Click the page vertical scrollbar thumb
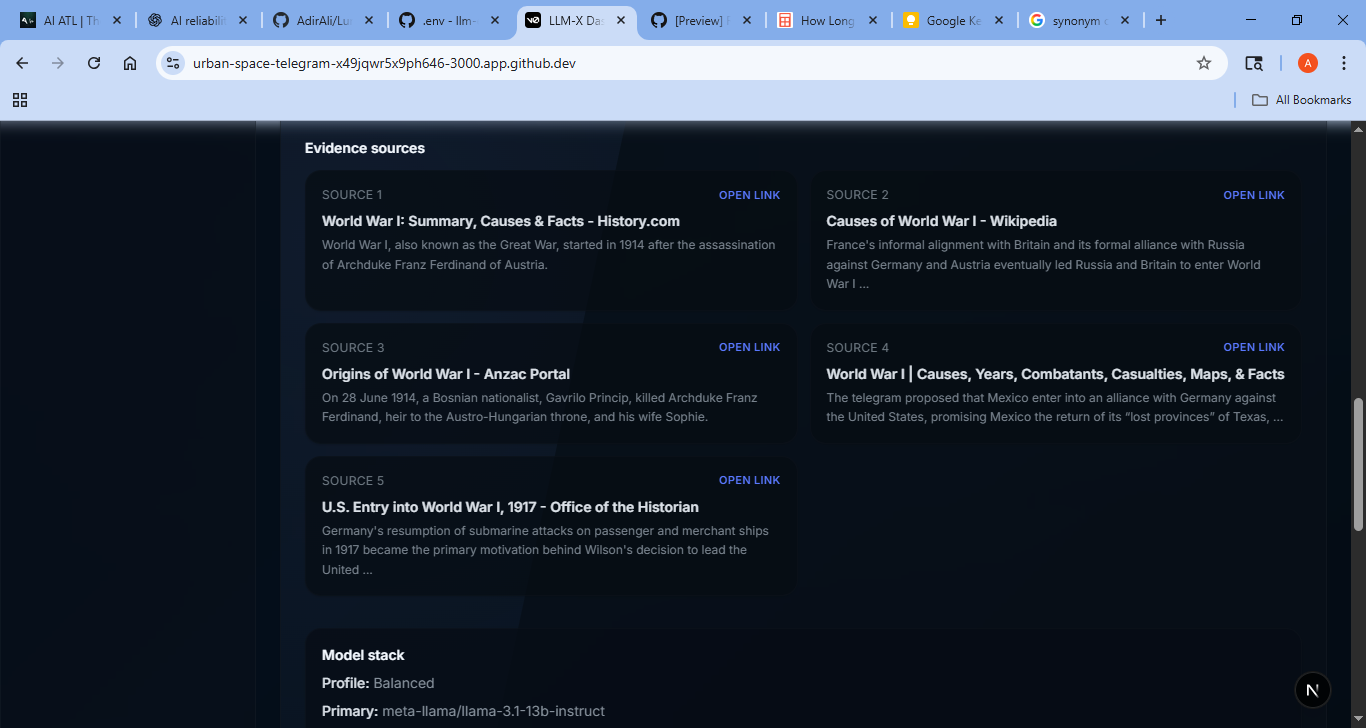The height and width of the screenshot is (728, 1366). tap(1358, 464)
